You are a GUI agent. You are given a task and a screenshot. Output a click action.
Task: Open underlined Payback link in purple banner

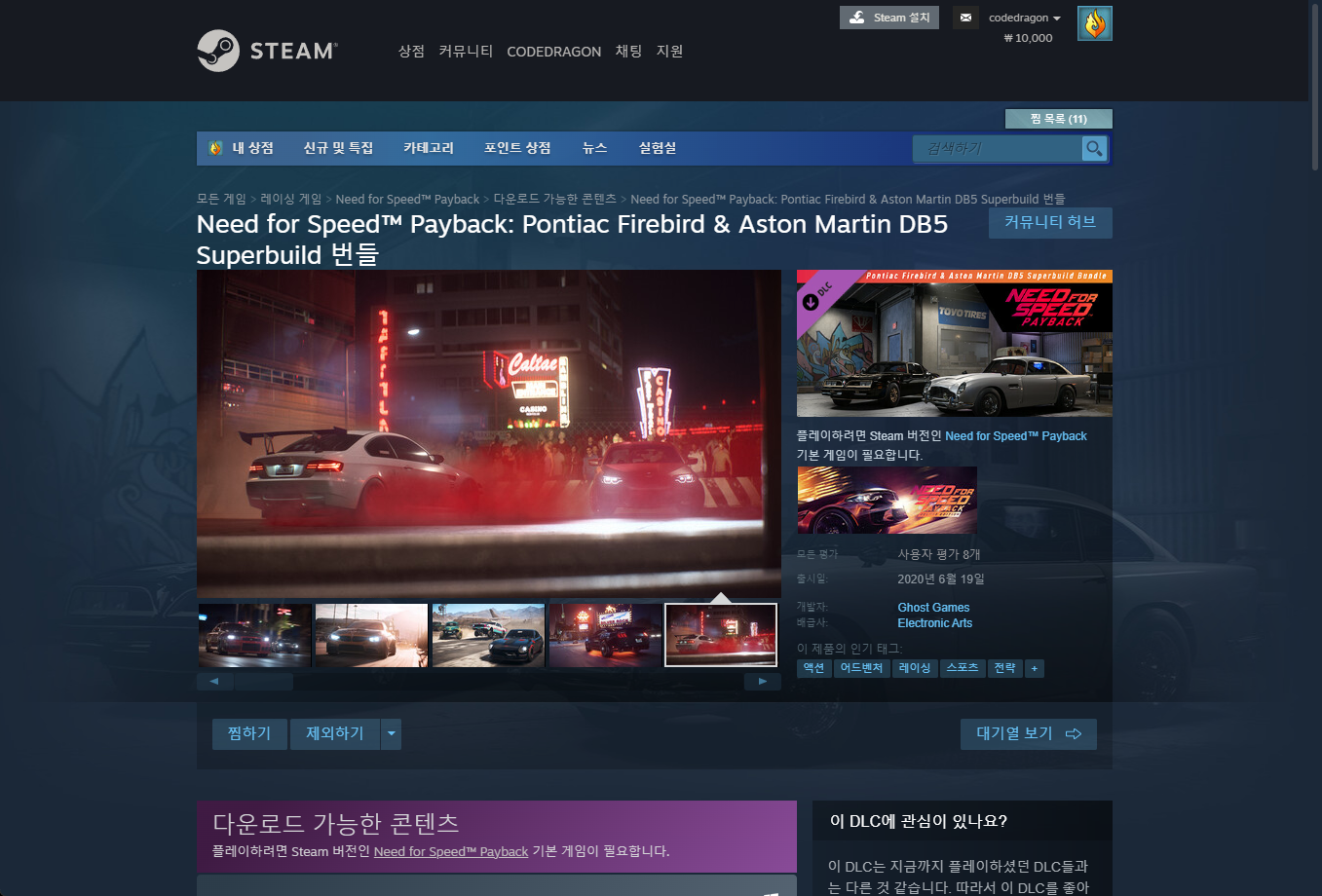coord(451,851)
